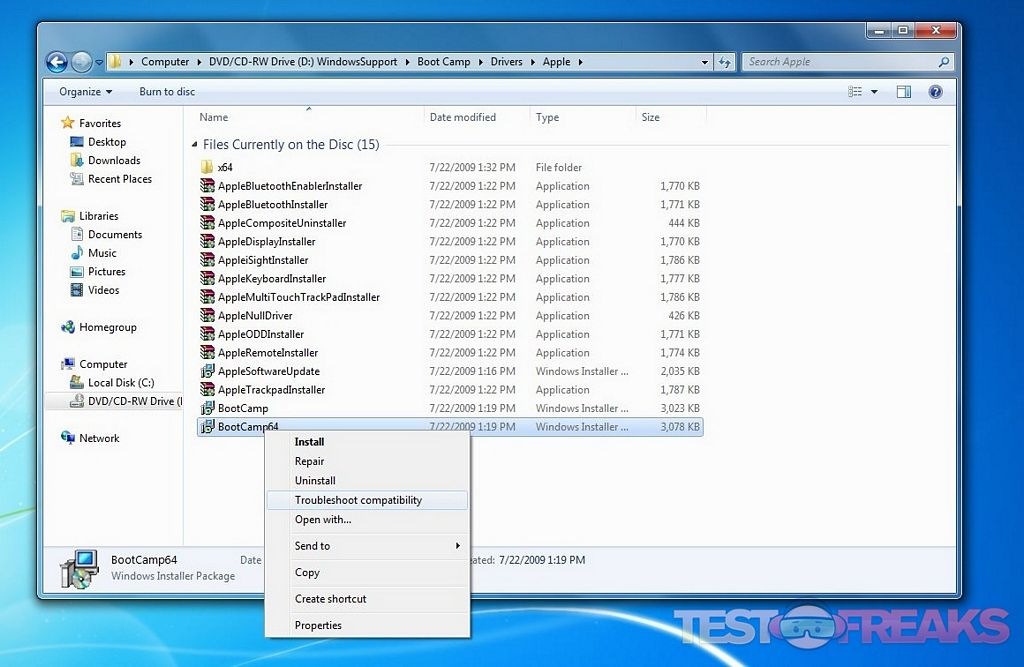Click the AppleBluetoothInstaller application icon
This screenshot has width=1024, height=667.
207,205
